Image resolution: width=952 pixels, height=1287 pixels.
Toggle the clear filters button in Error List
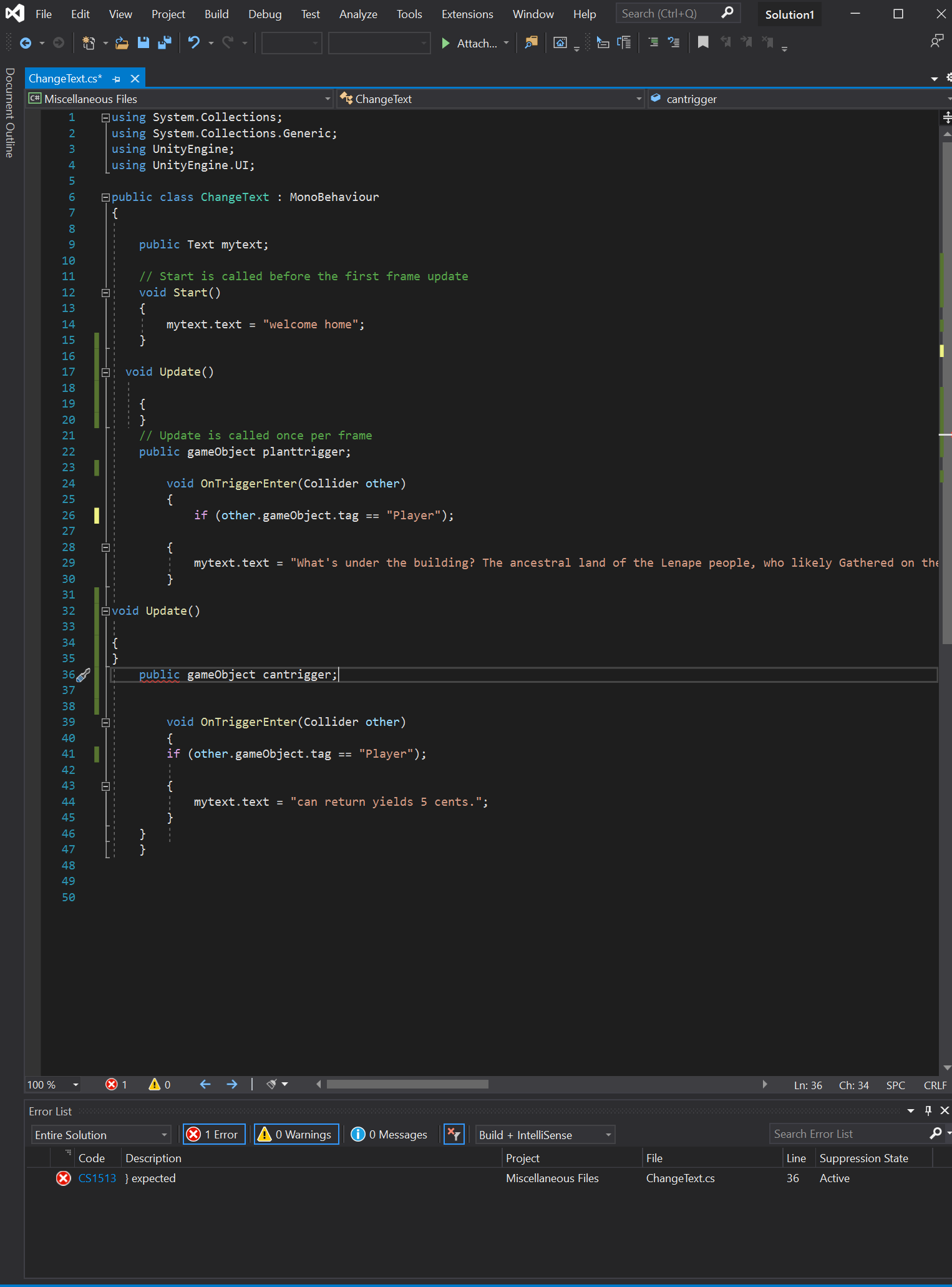pyautogui.click(x=454, y=1134)
